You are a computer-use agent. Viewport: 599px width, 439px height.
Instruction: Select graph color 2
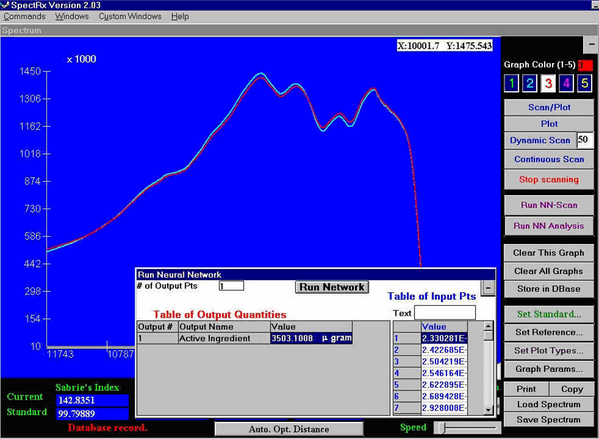(x=530, y=83)
